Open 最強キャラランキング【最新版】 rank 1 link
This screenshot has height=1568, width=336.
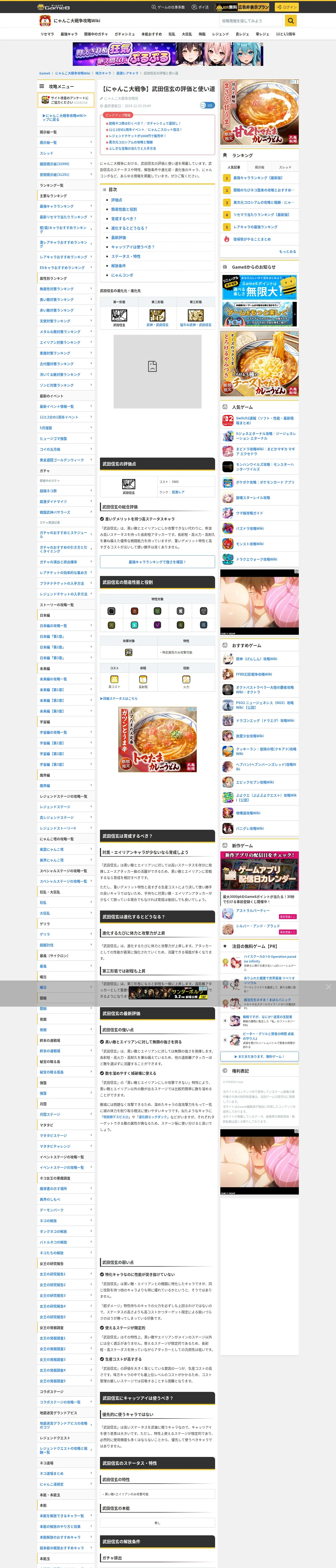(258, 178)
